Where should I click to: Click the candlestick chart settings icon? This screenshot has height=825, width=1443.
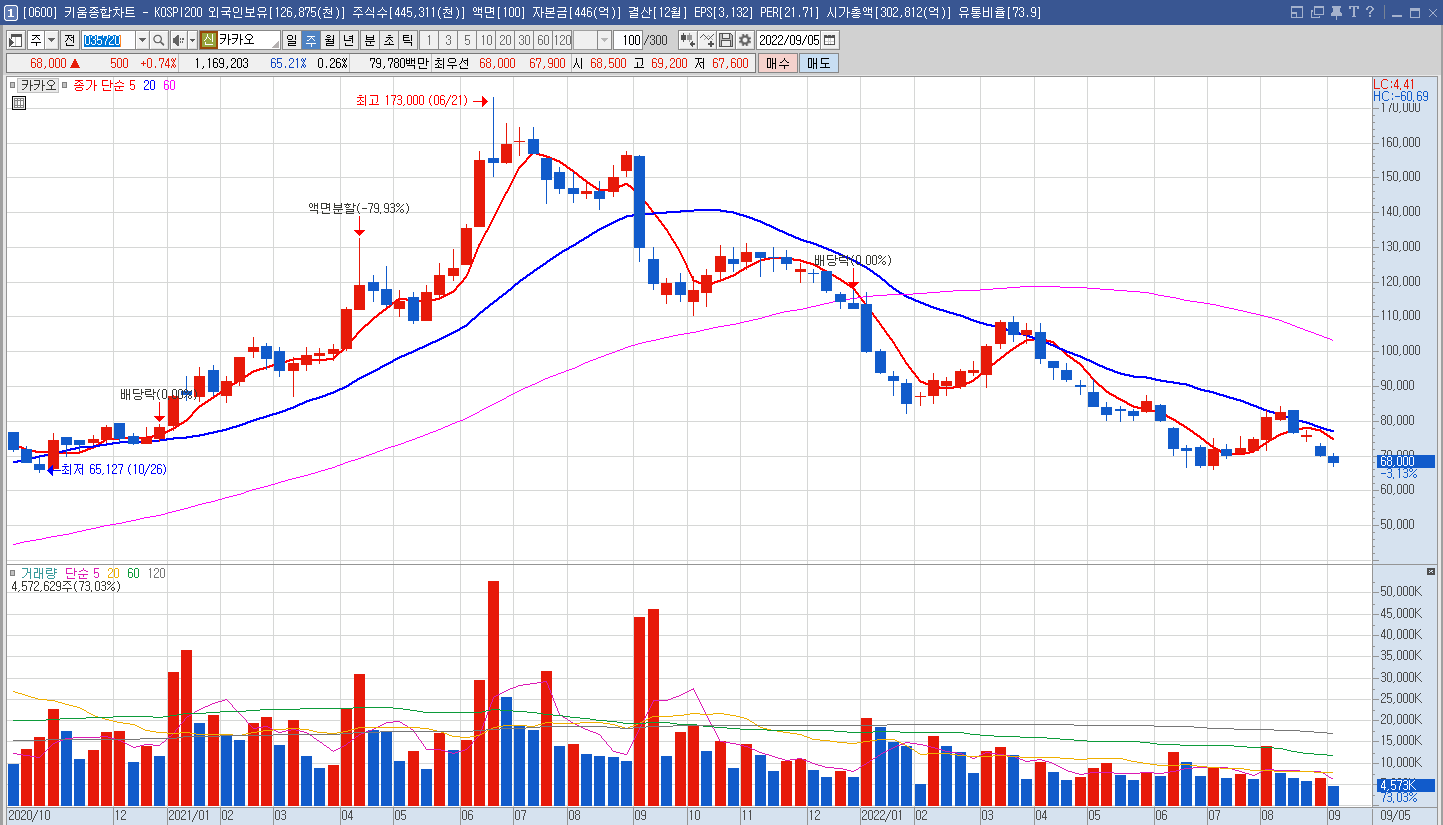pyautogui.click(x=687, y=40)
